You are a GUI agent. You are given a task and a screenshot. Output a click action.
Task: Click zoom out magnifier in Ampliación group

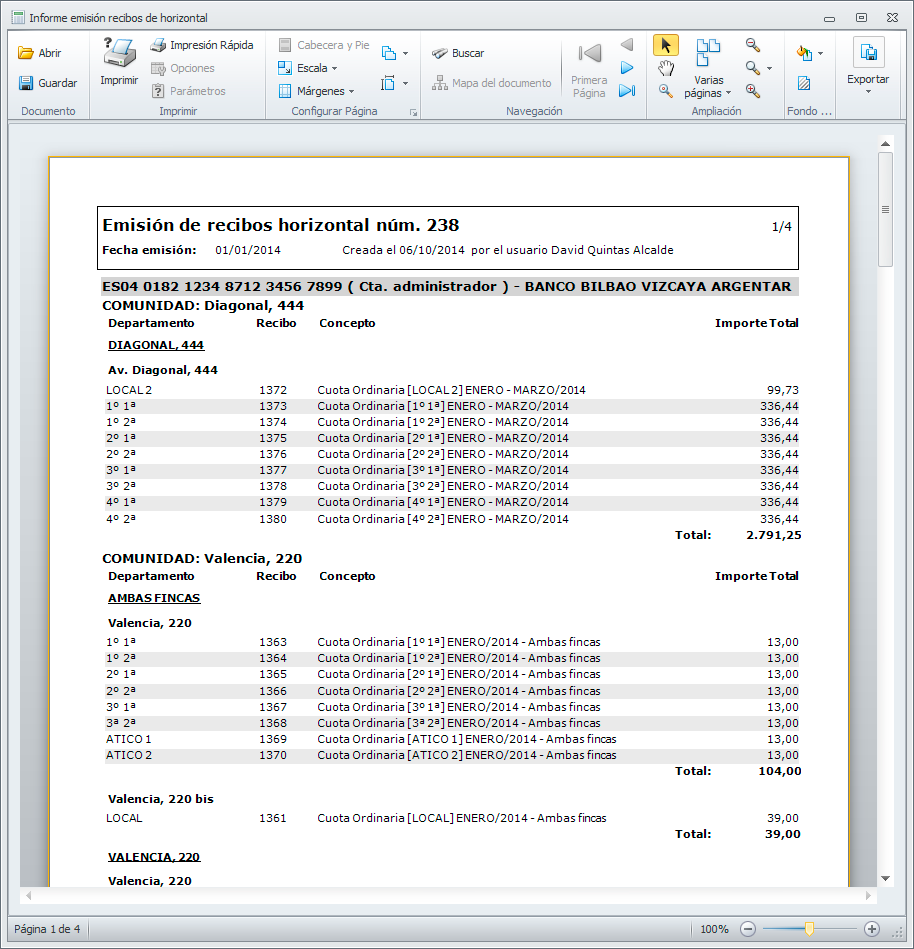tap(753, 45)
